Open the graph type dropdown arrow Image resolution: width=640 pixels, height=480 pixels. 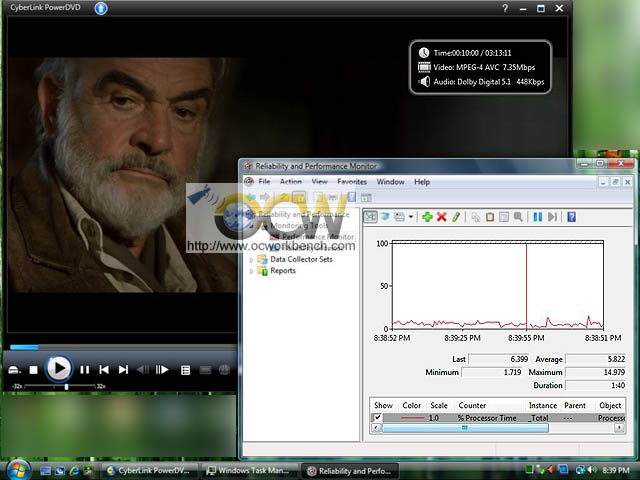(x=411, y=217)
